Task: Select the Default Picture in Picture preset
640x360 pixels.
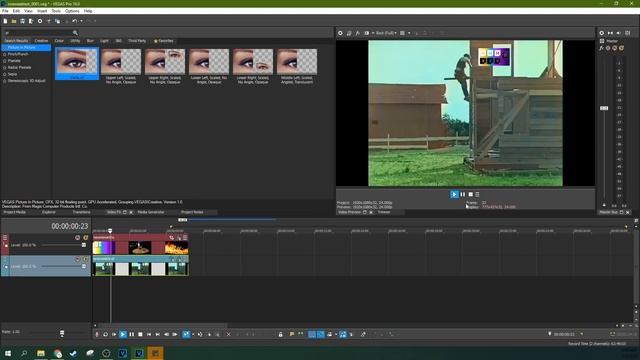Action: tap(77, 63)
